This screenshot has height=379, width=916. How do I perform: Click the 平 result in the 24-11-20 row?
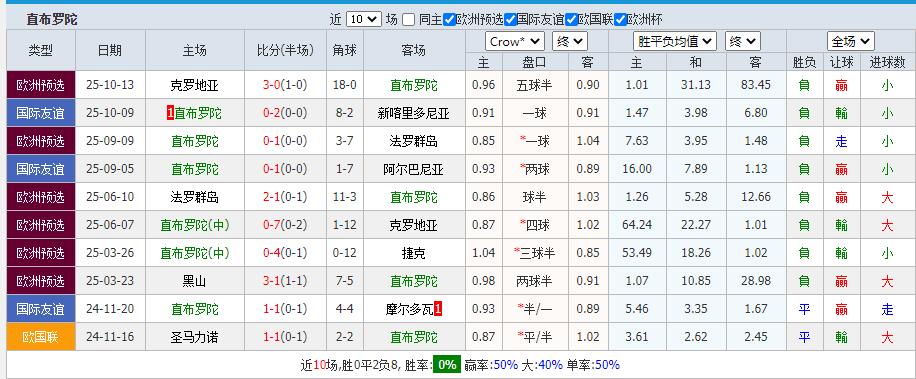pos(804,309)
